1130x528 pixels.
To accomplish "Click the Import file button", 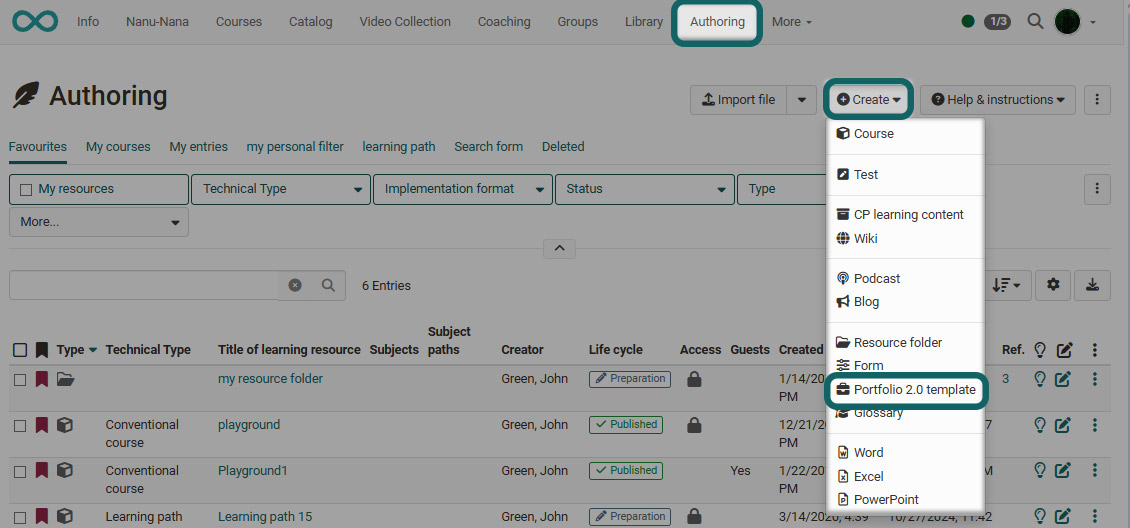I will point(738,100).
